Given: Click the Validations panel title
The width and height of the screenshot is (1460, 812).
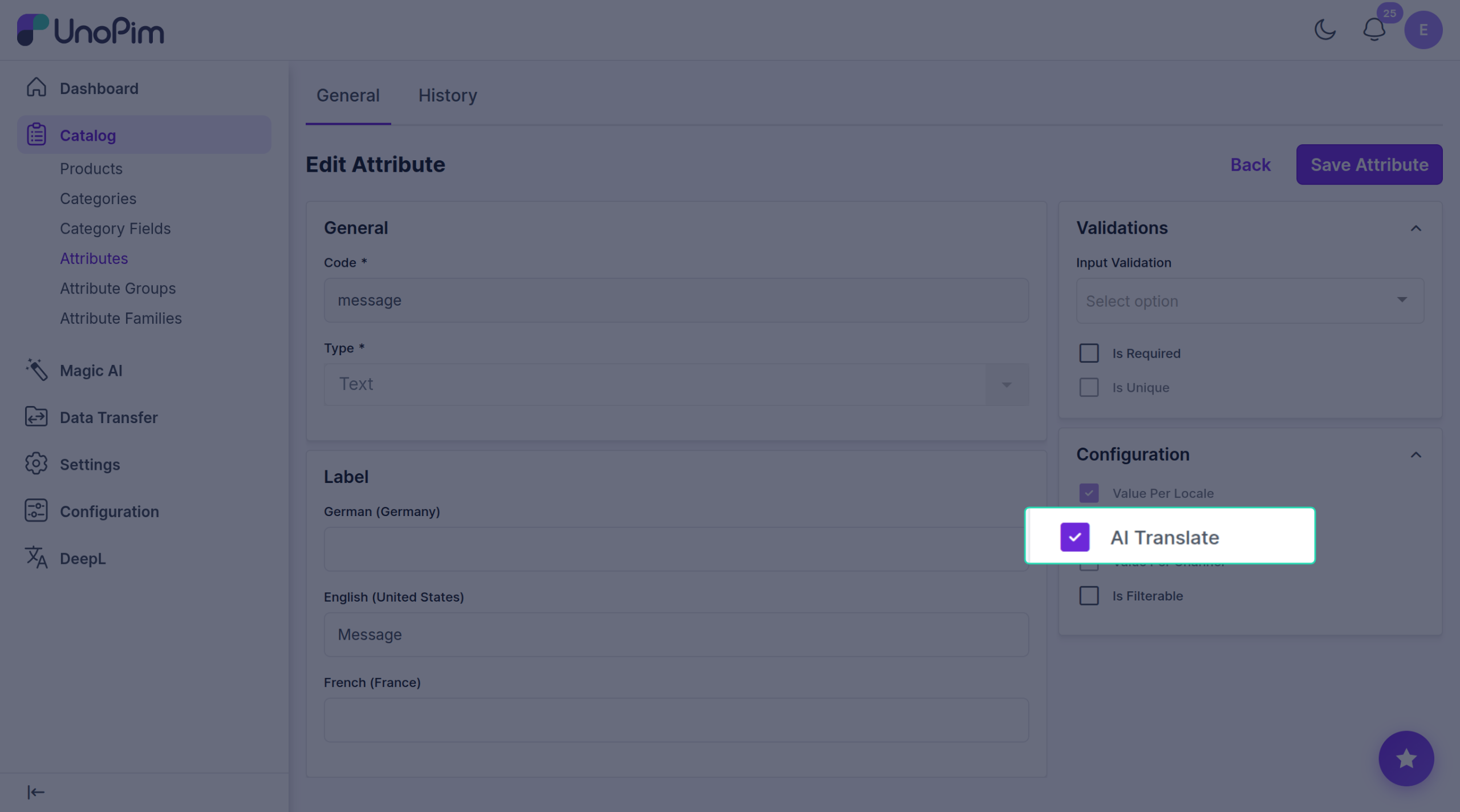Looking at the screenshot, I should [x=1122, y=228].
